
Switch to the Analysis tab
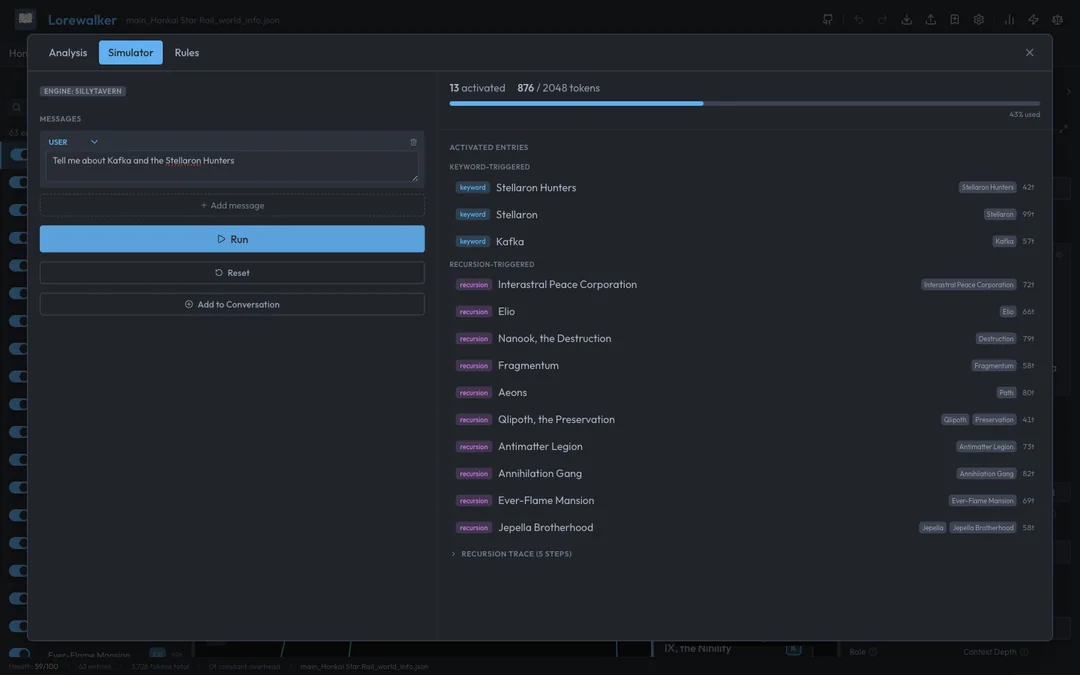point(68,53)
